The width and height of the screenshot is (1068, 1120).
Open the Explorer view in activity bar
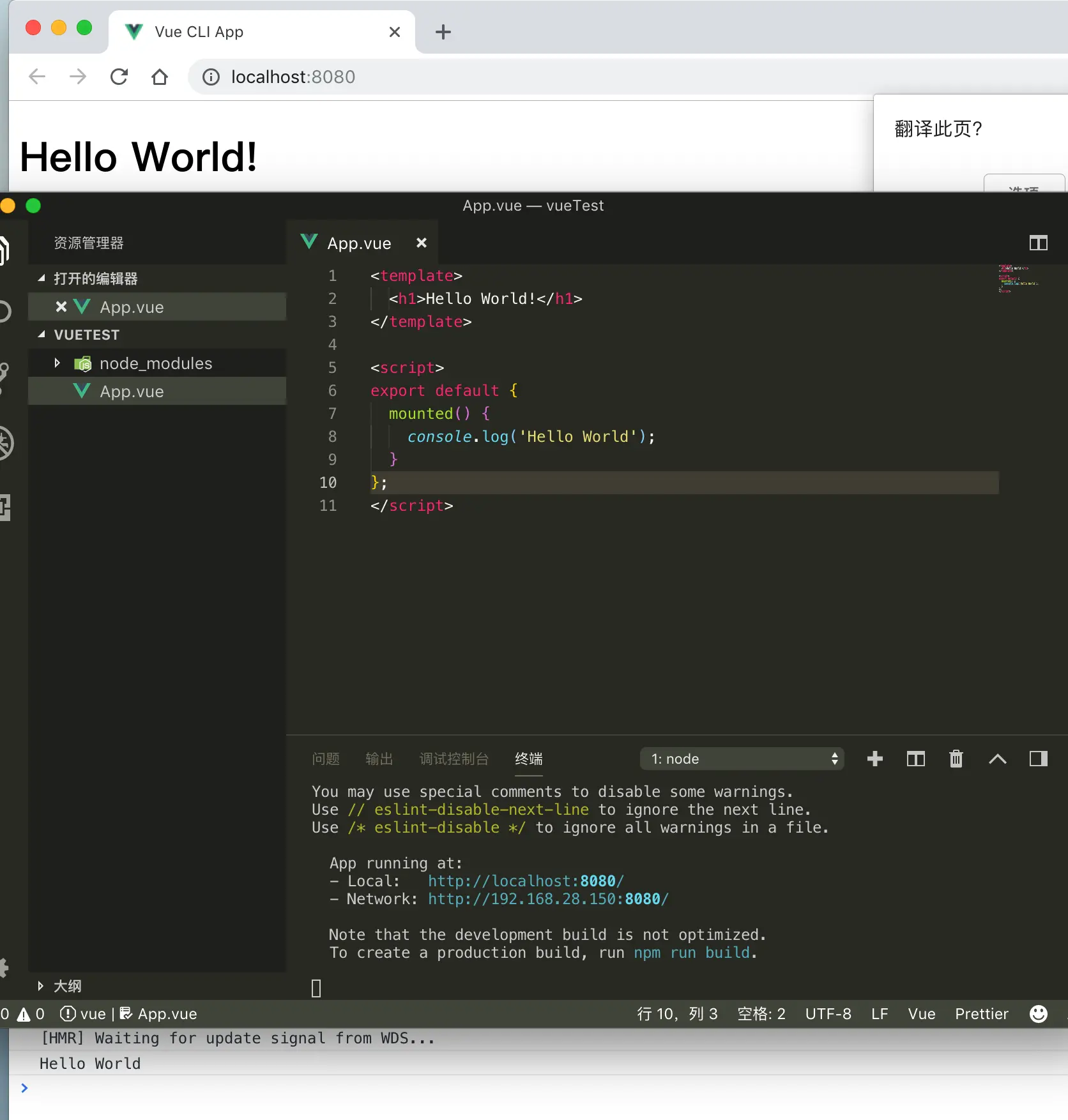(x=5, y=250)
